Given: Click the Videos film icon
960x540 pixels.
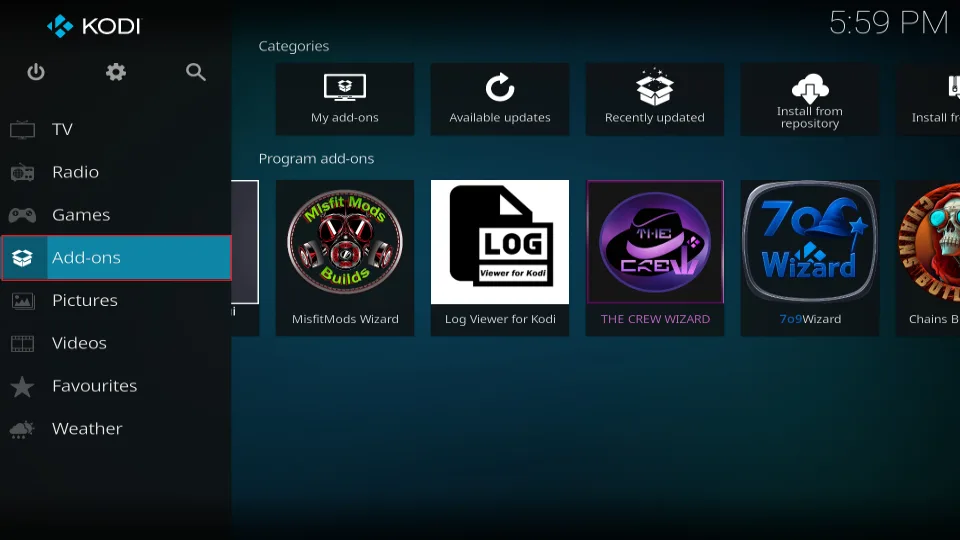Looking at the screenshot, I should (23, 343).
